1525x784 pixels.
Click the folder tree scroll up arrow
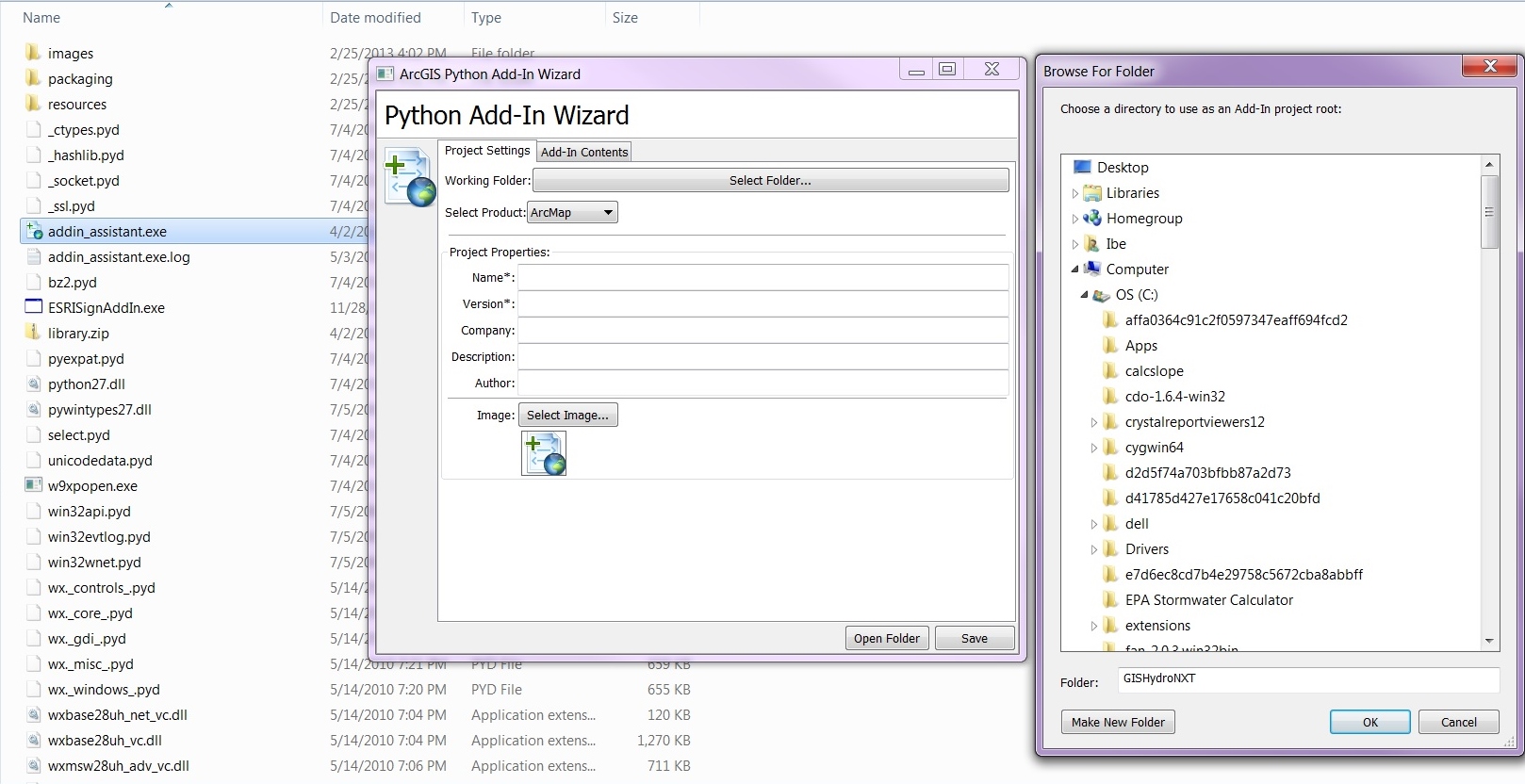pyautogui.click(x=1489, y=165)
